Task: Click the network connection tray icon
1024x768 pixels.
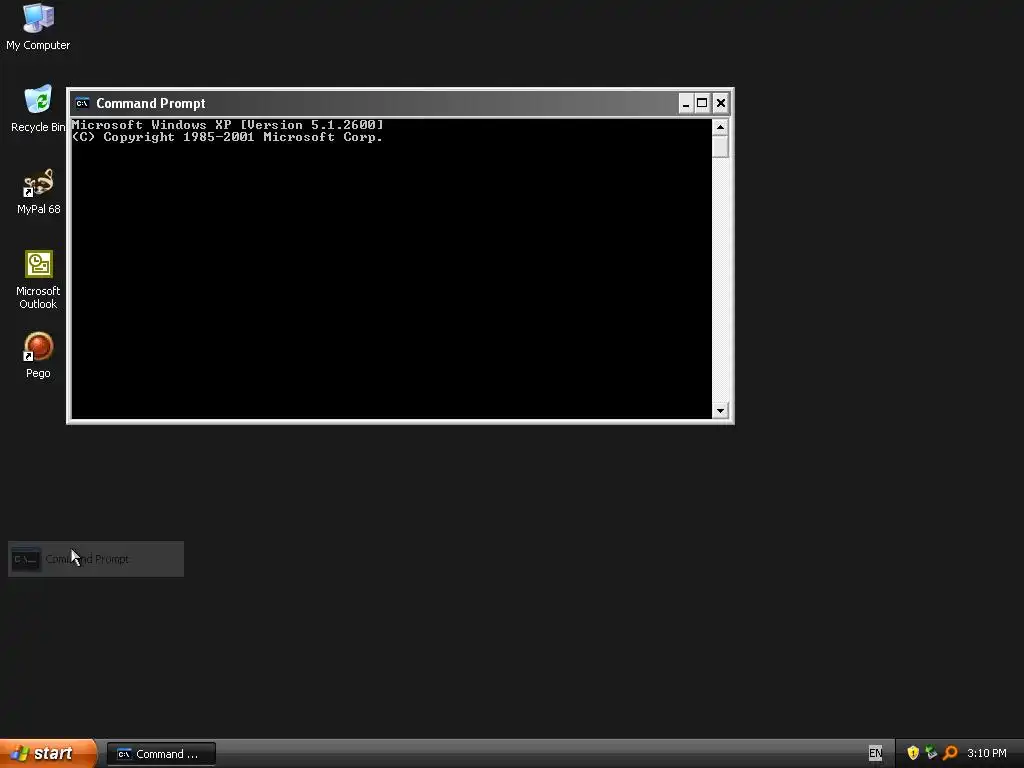Action: pyautogui.click(x=931, y=753)
